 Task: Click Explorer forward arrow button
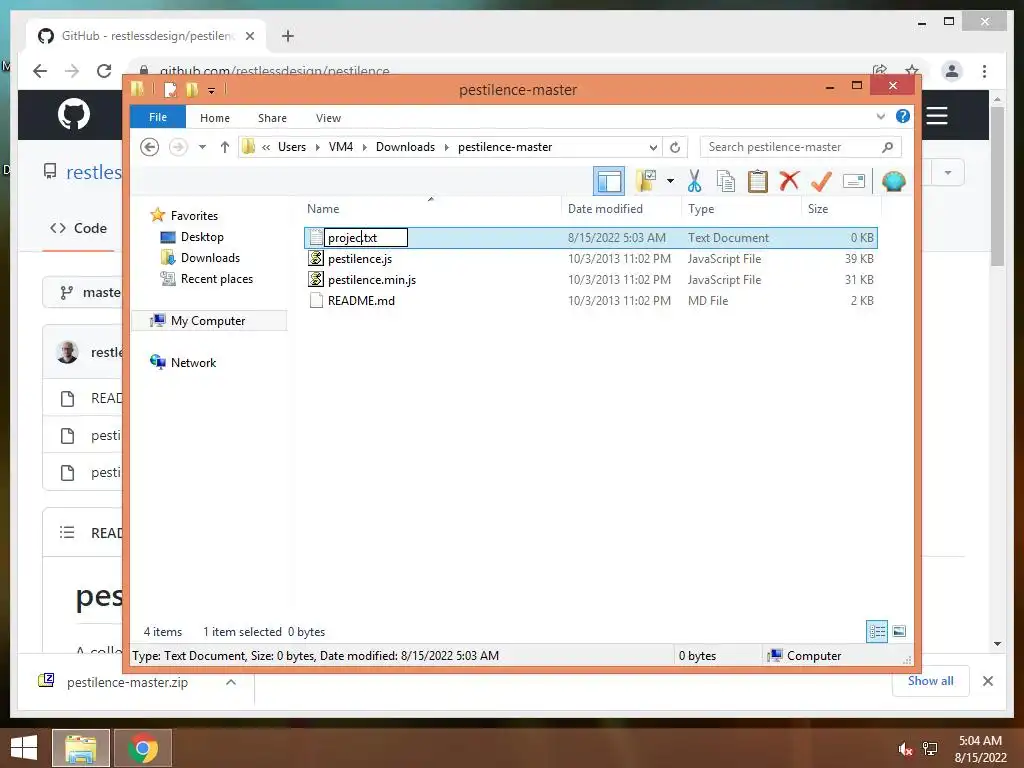coord(178,147)
